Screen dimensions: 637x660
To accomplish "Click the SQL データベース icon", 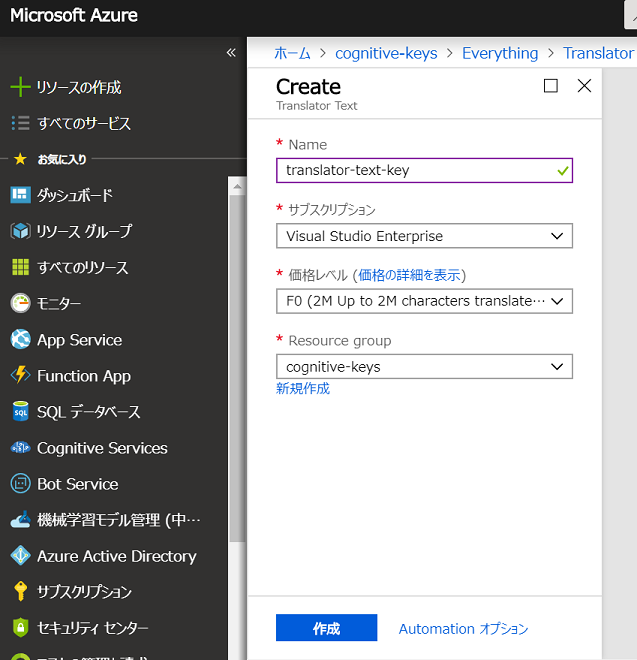I will 20,411.
